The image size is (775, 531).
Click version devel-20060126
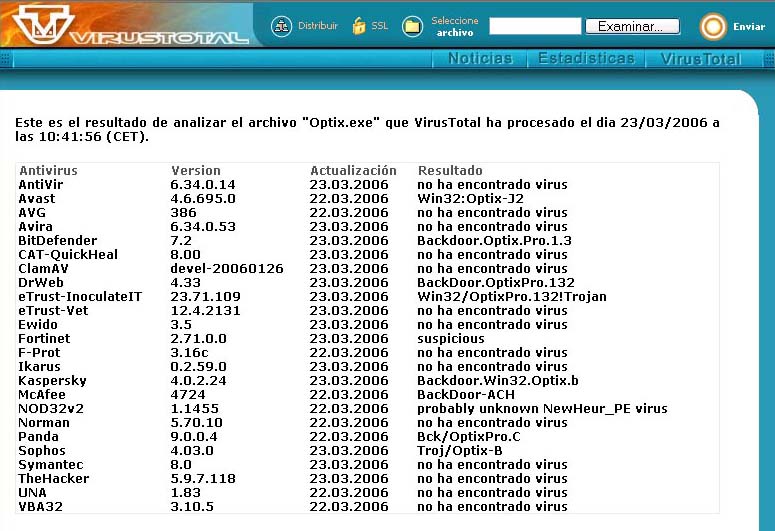click(227, 268)
